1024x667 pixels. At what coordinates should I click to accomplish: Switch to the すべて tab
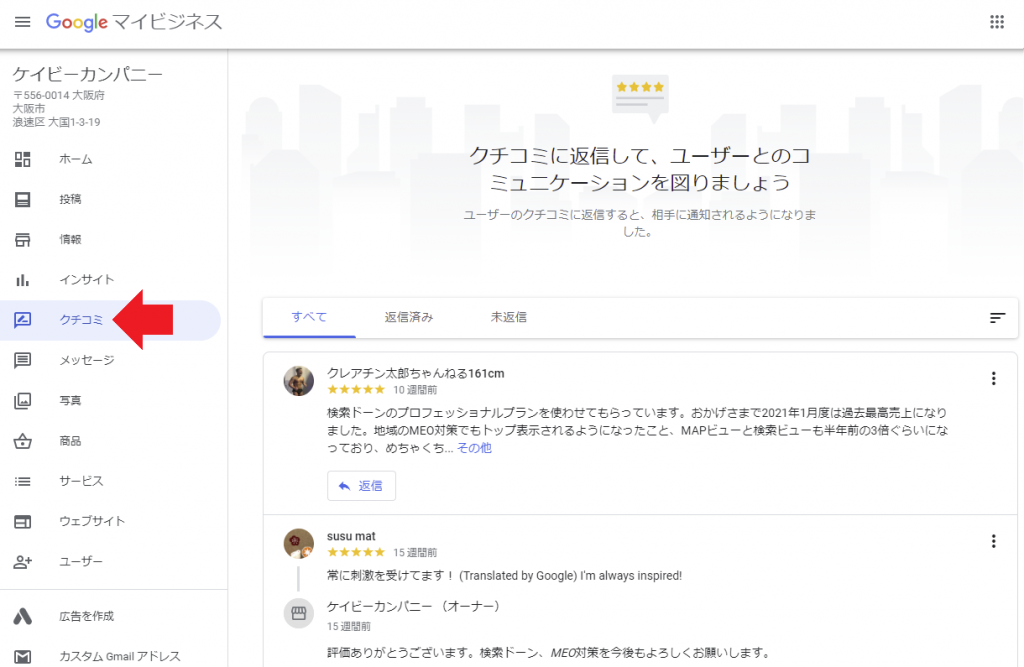[x=309, y=317]
